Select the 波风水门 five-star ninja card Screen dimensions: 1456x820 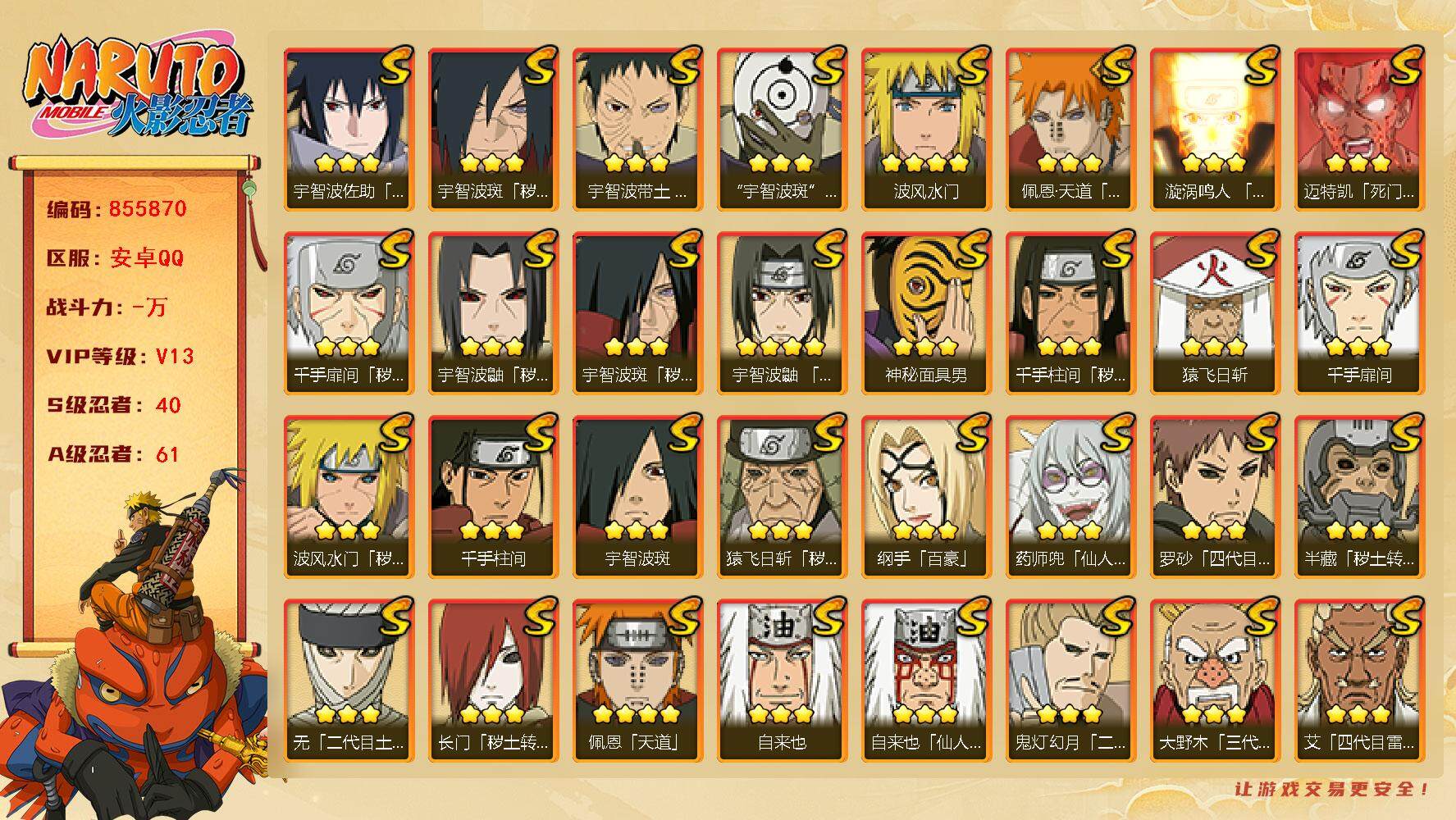pyautogui.click(x=926, y=130)
